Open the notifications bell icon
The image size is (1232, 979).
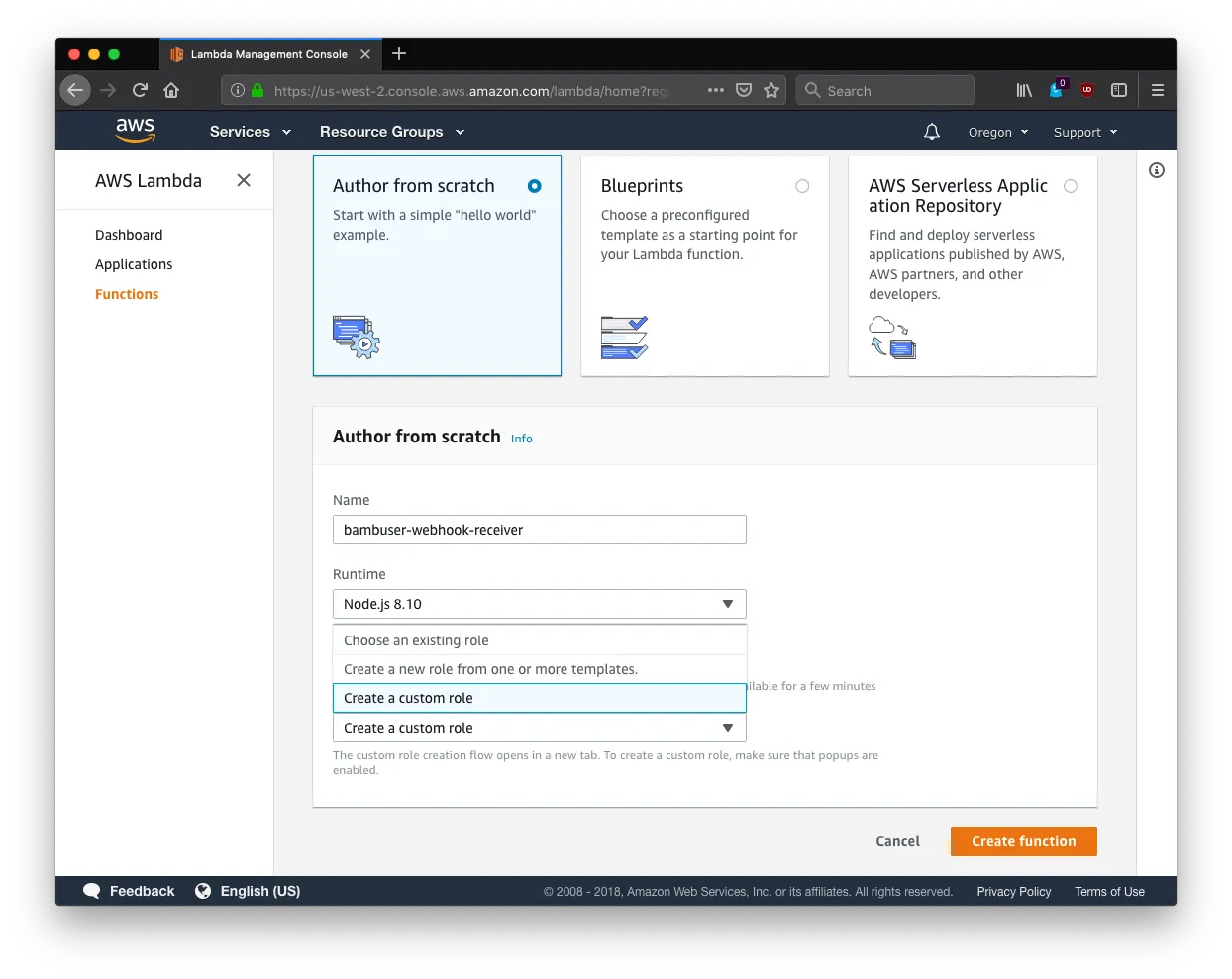(932, 132)
